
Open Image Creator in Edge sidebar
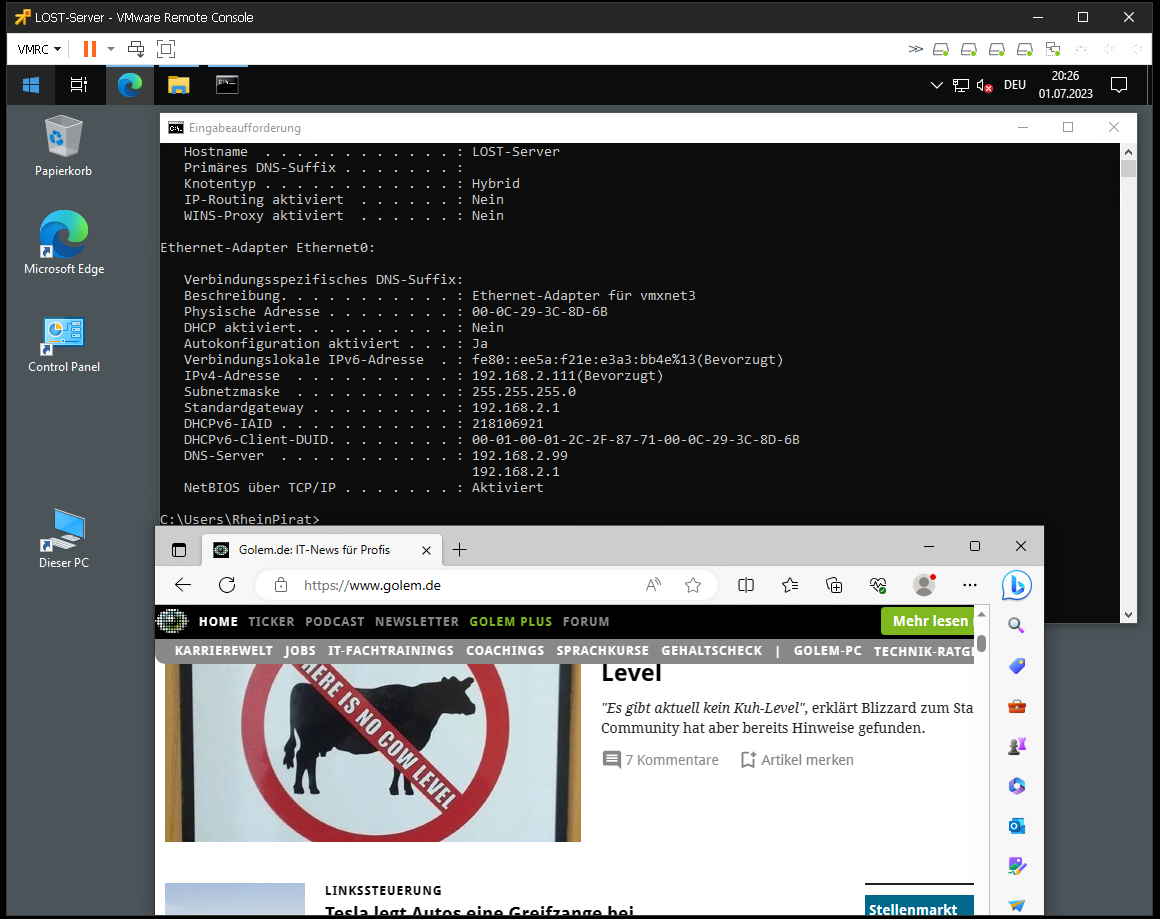(x=1016, y=866)
